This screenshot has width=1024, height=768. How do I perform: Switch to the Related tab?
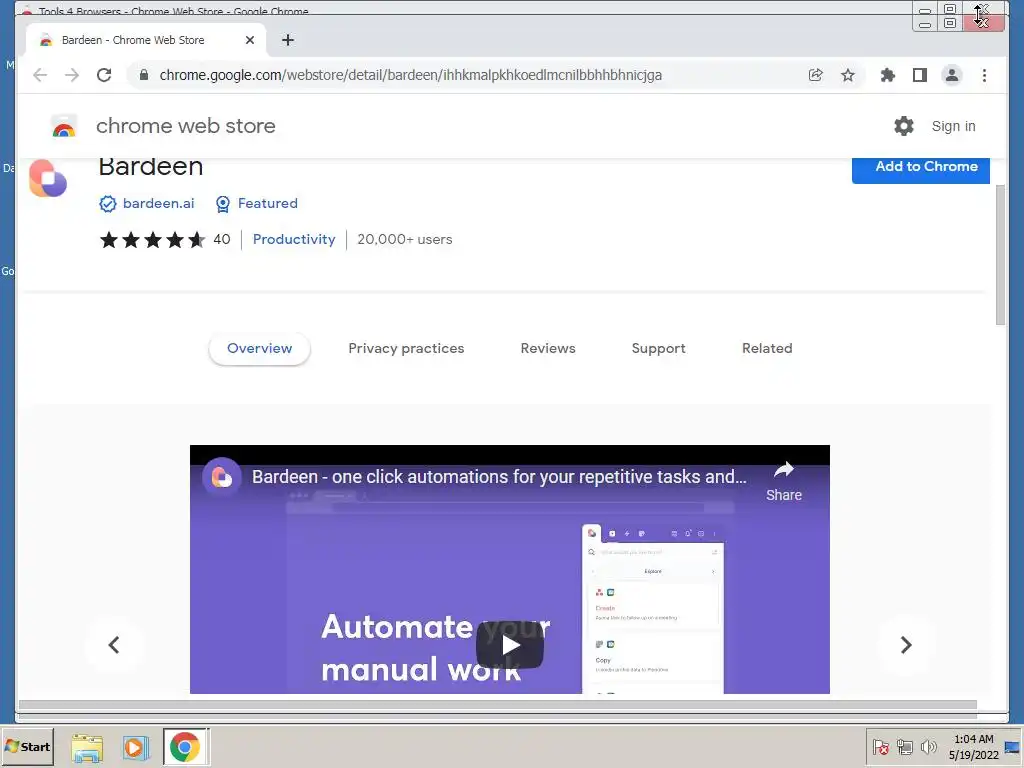[x=767, y=348]
